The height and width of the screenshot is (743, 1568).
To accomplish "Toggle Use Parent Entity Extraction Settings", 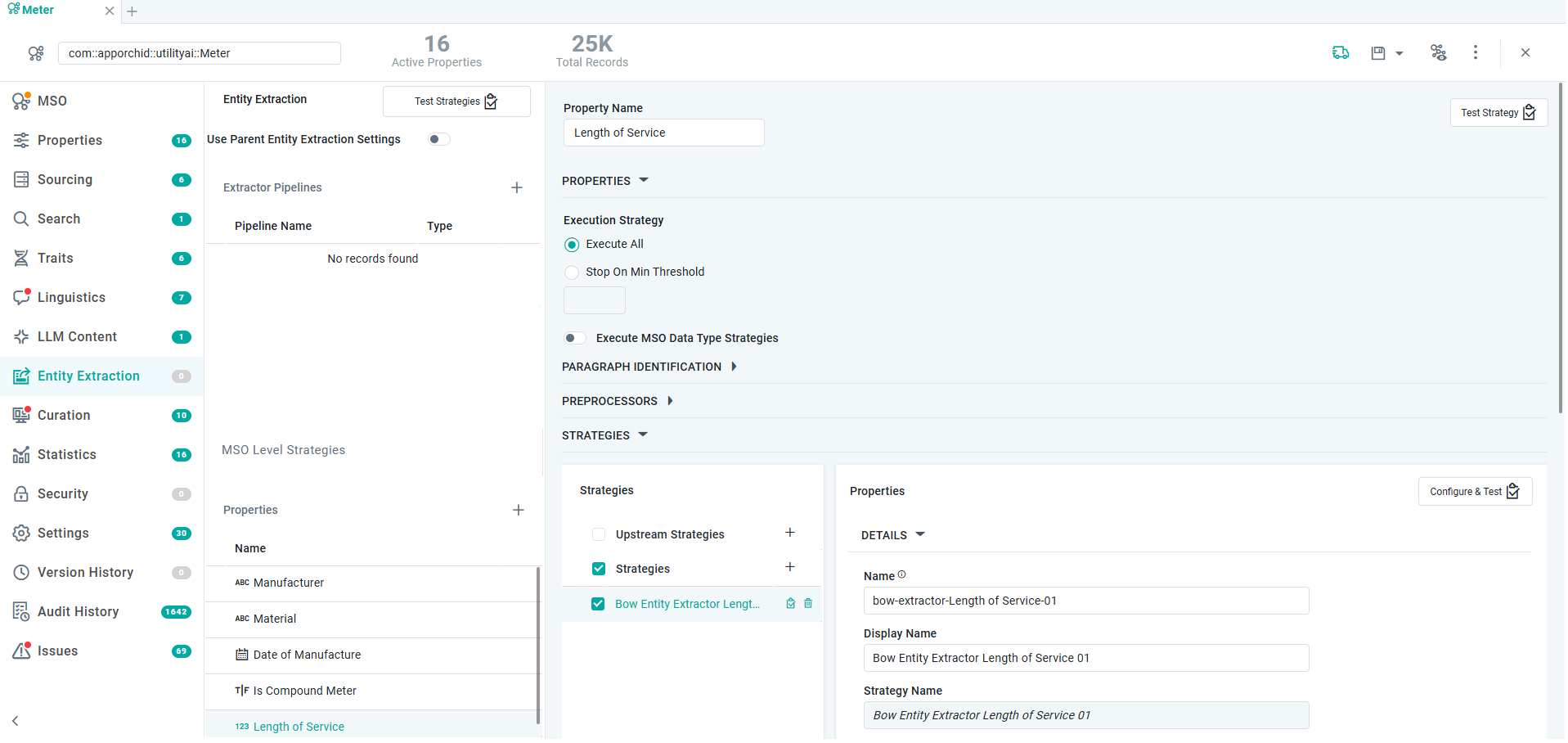I will click(x=438, y=139).
